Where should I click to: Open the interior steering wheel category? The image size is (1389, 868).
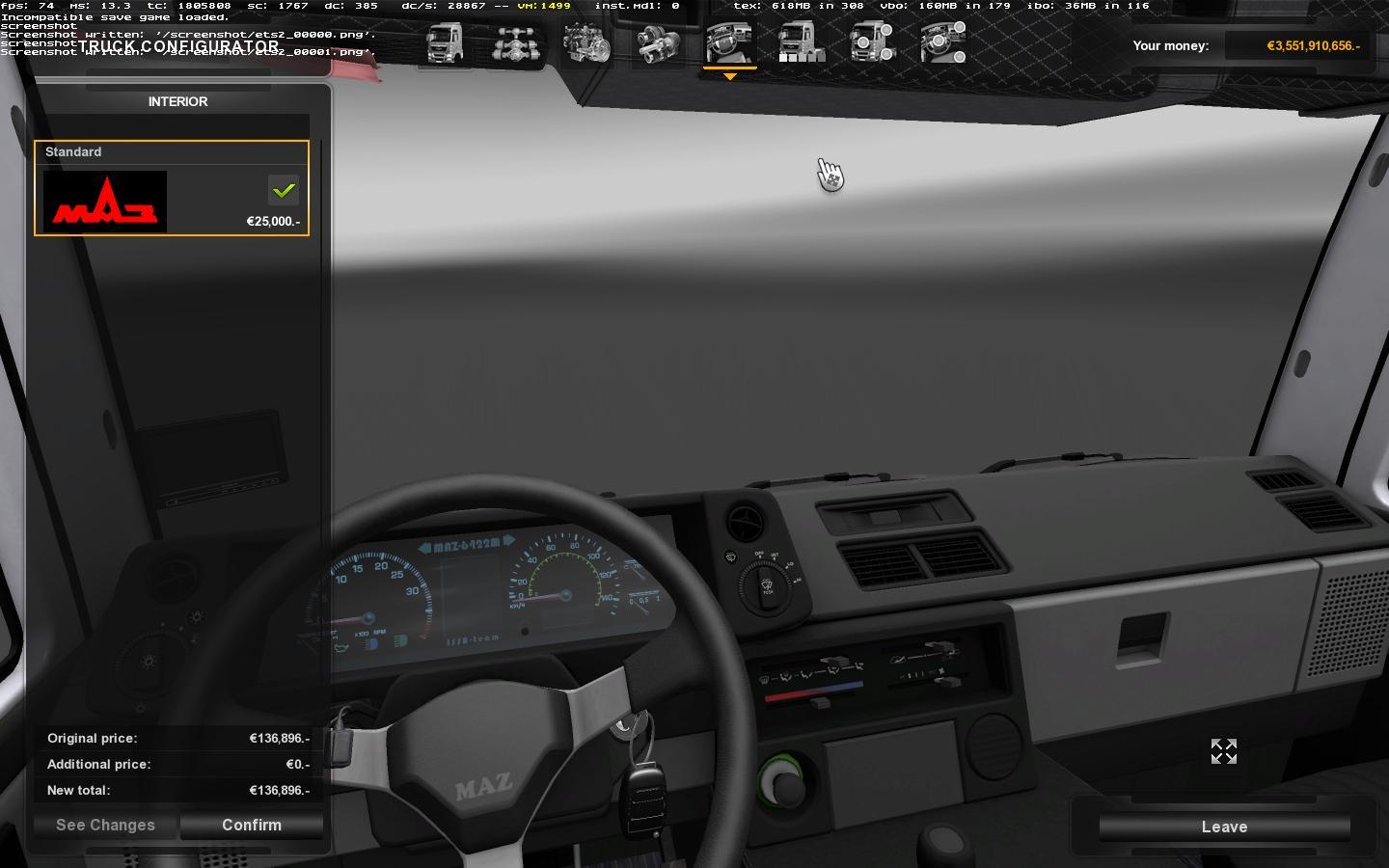(729, 43)
